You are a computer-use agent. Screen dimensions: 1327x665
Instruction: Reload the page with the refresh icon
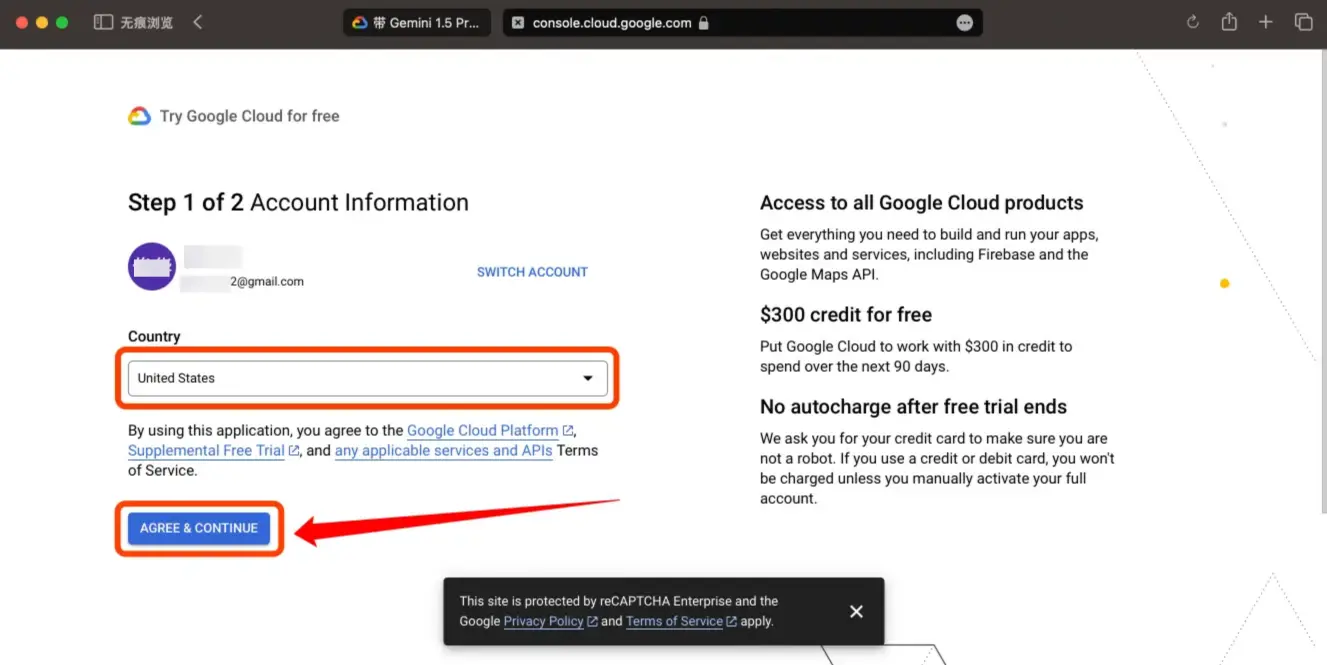coord(1192,22)
